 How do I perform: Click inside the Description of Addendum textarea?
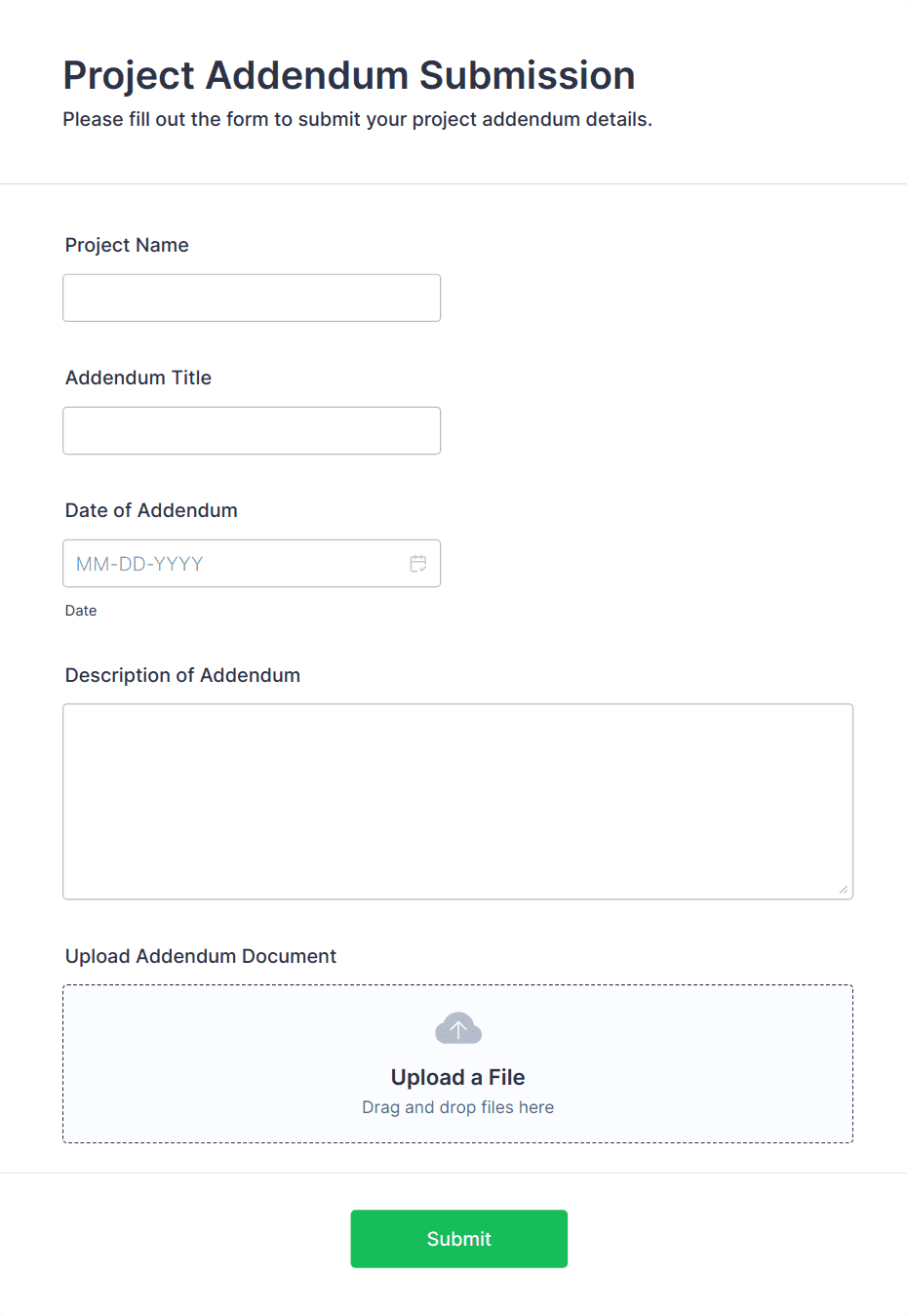point(457,800)
